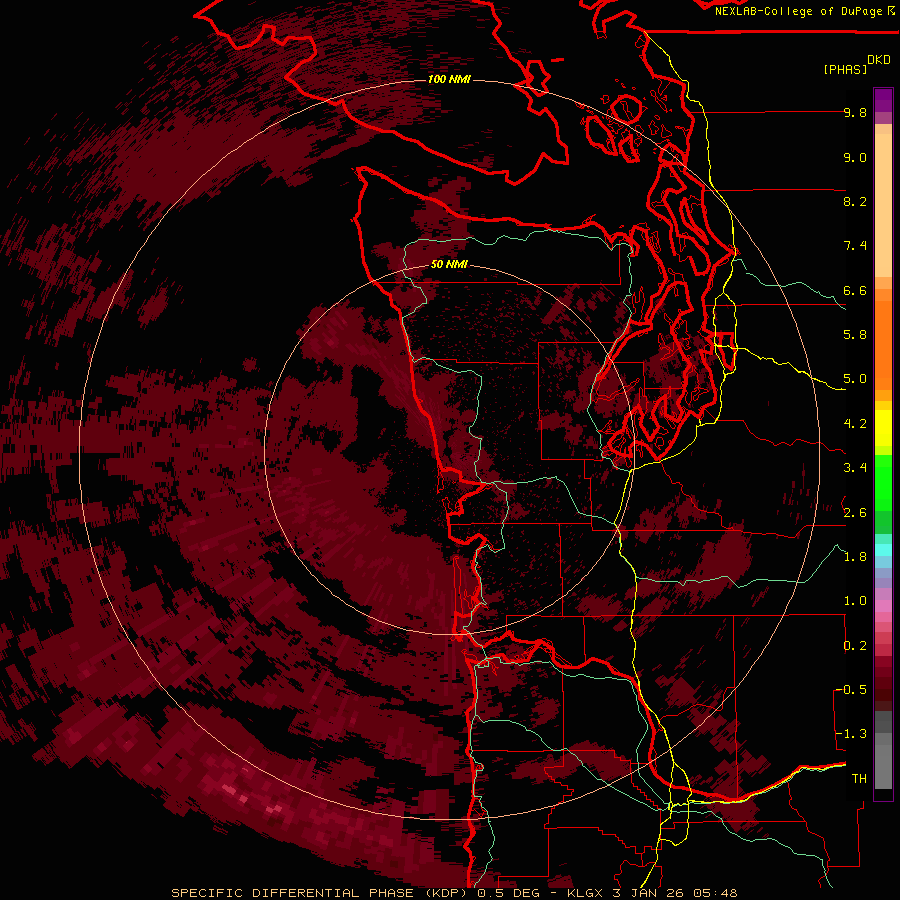Click the NEXLAB-College of DuPage credit text
900x900 pixels.
pos(798,11)
